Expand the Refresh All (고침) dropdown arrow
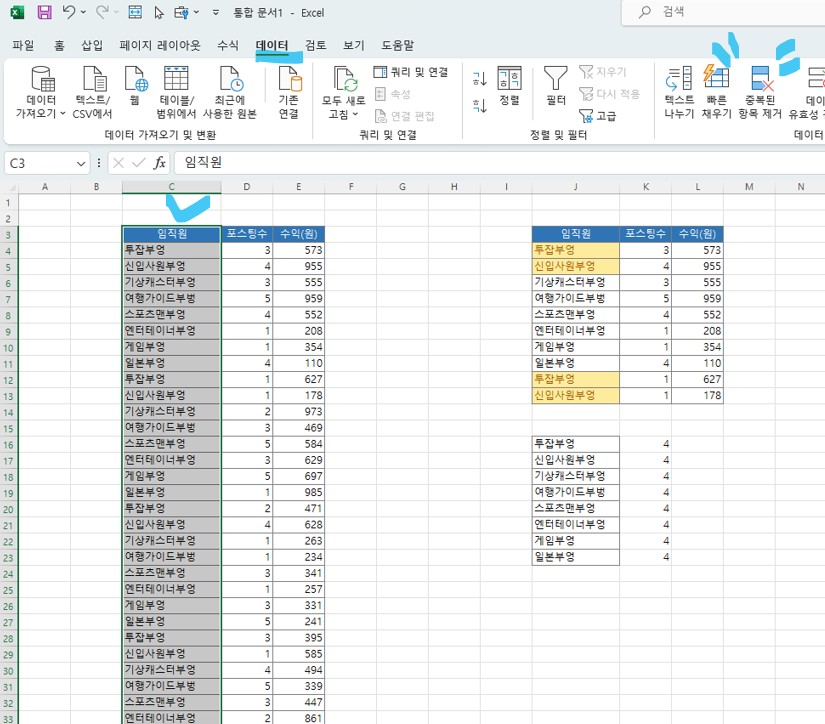Screen dimensions: 825x724 click(355, 114)
